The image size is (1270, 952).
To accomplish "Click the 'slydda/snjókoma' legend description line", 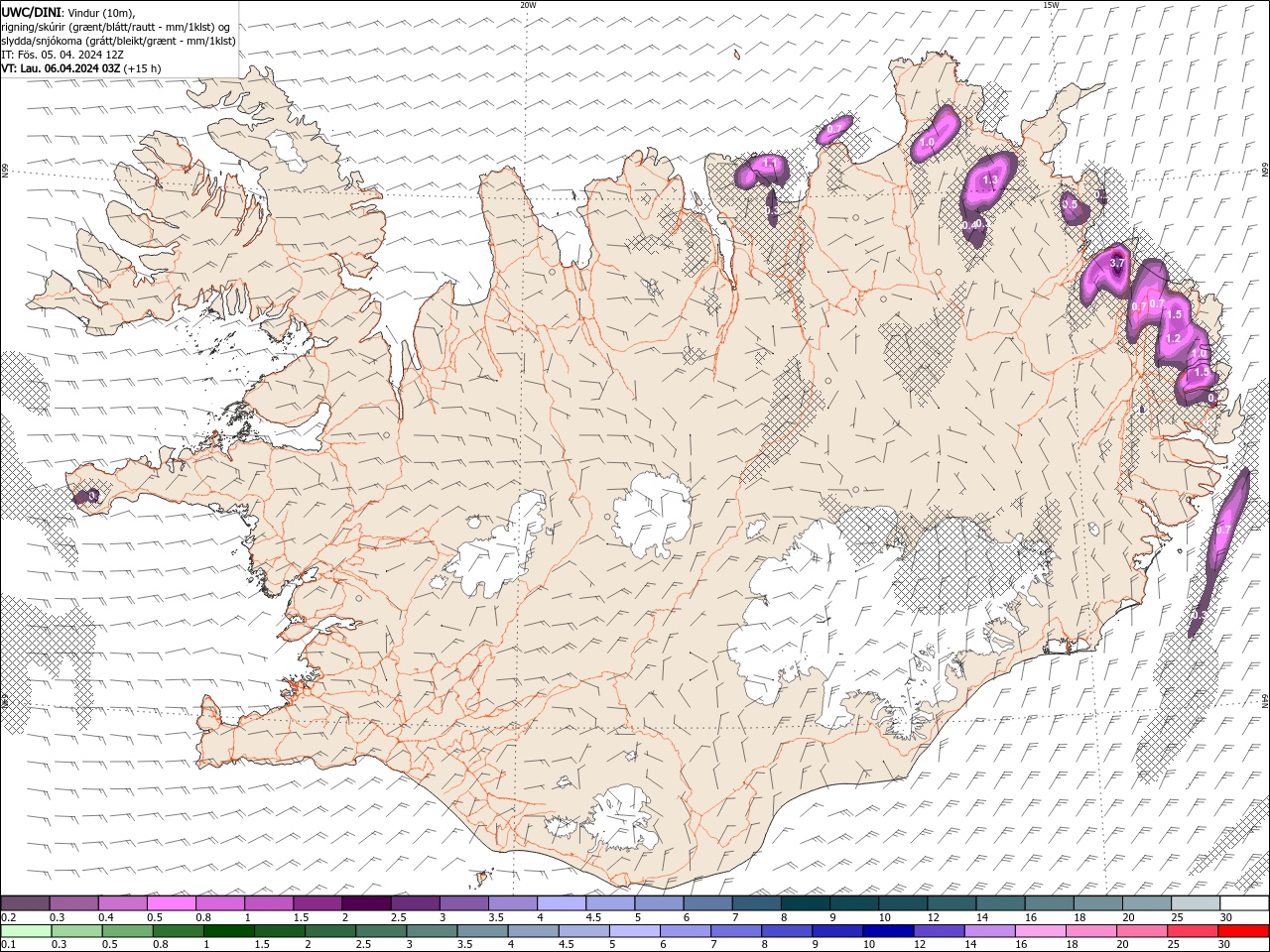I will click(x=119, y=41).
